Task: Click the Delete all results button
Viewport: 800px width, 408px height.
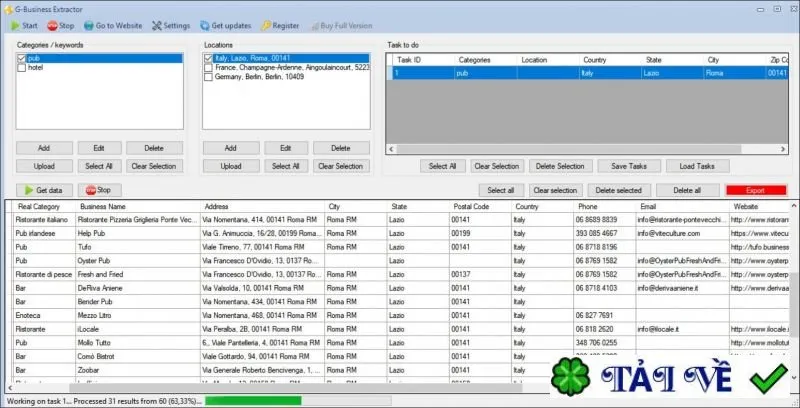Action: (x=687, y=190)
